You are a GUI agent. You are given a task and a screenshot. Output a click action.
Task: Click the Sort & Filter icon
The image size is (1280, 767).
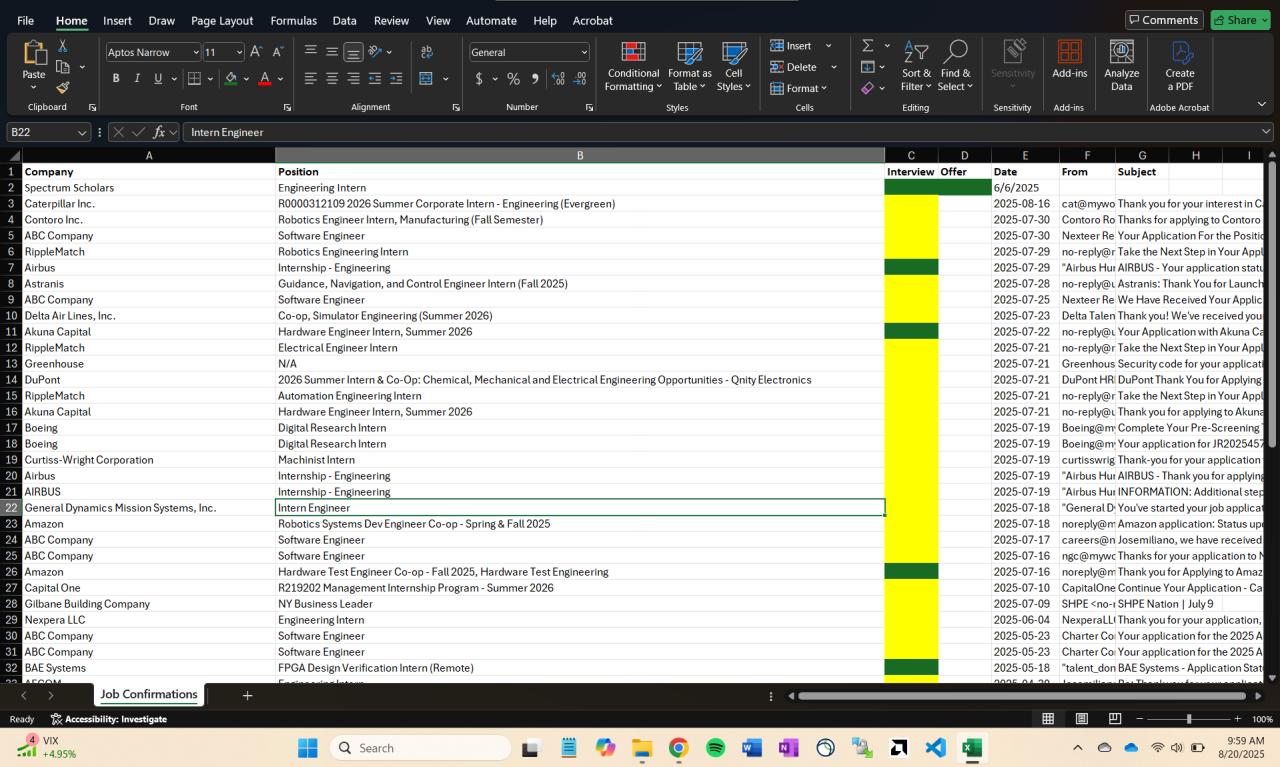[x=916, y=68]
